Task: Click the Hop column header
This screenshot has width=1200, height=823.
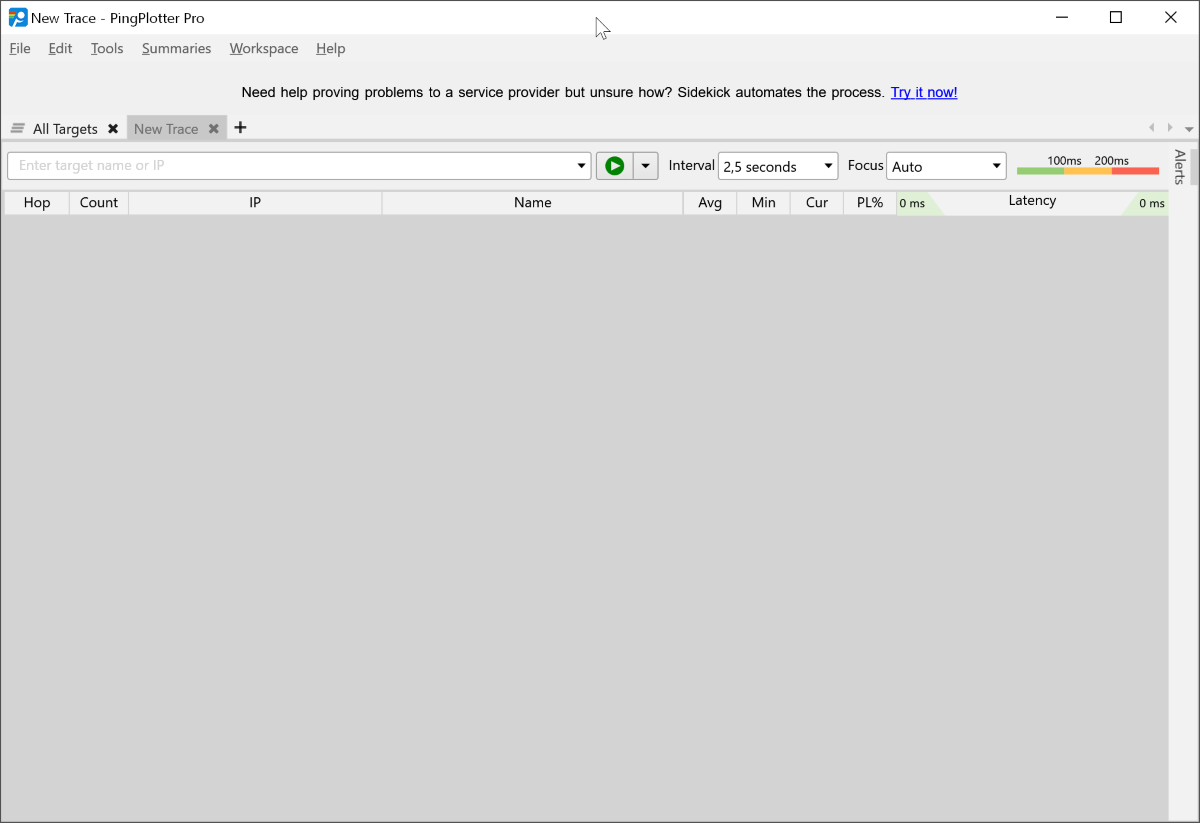Action: coord(37,202)
